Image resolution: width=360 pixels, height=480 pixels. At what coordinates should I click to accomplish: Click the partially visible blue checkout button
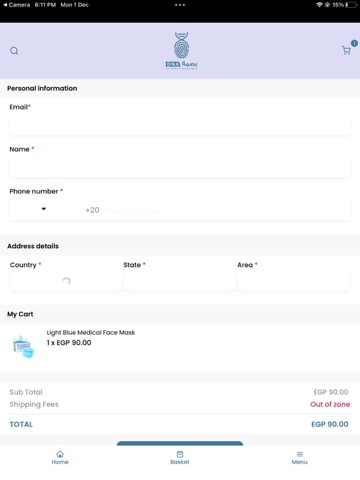pos(180,443)
